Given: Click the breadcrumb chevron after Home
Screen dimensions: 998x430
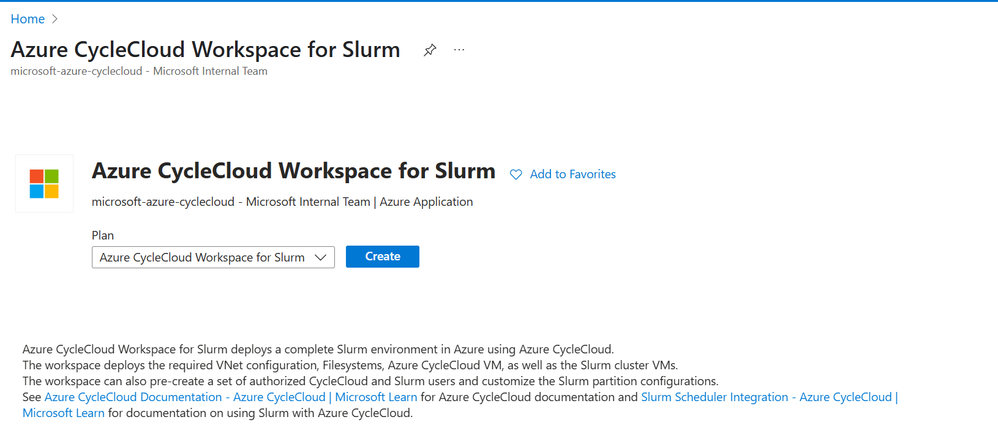Looking at the screenshot, I should [x=55, y=19].
